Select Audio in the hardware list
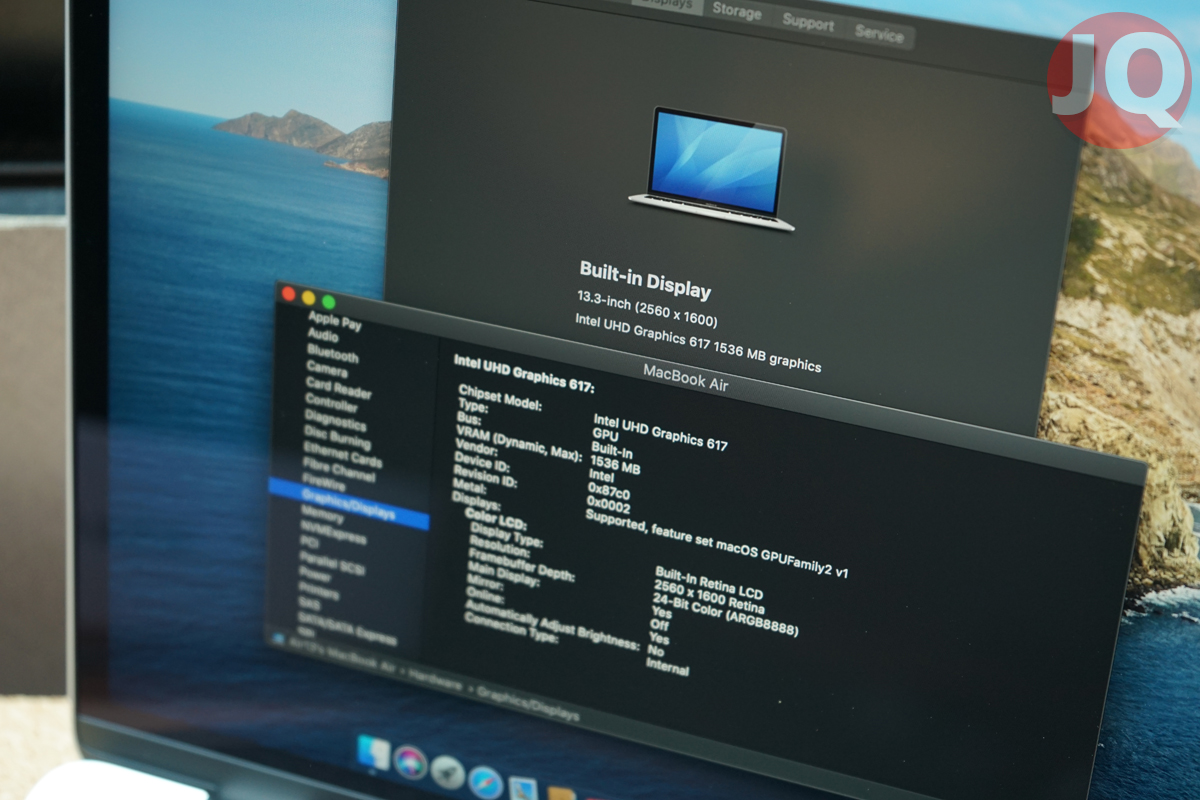1200x800 pixels. [x=323, y=335]
